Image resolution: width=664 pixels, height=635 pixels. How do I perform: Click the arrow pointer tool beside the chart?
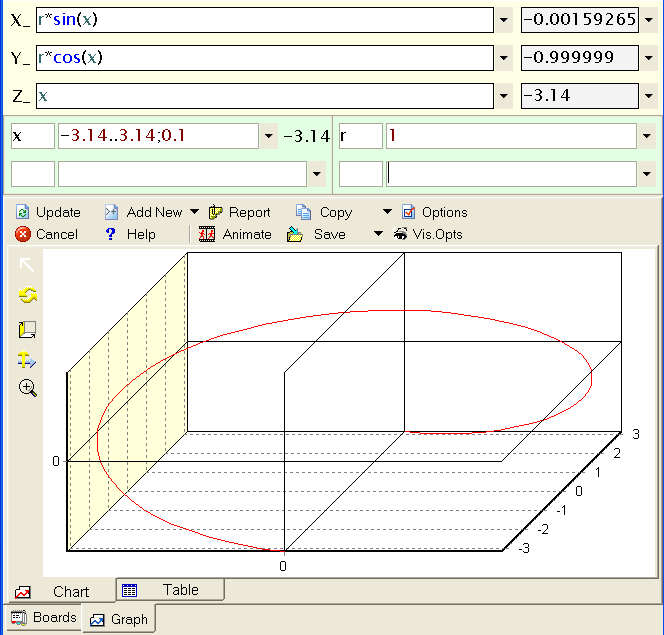click(x=27, y=265)
